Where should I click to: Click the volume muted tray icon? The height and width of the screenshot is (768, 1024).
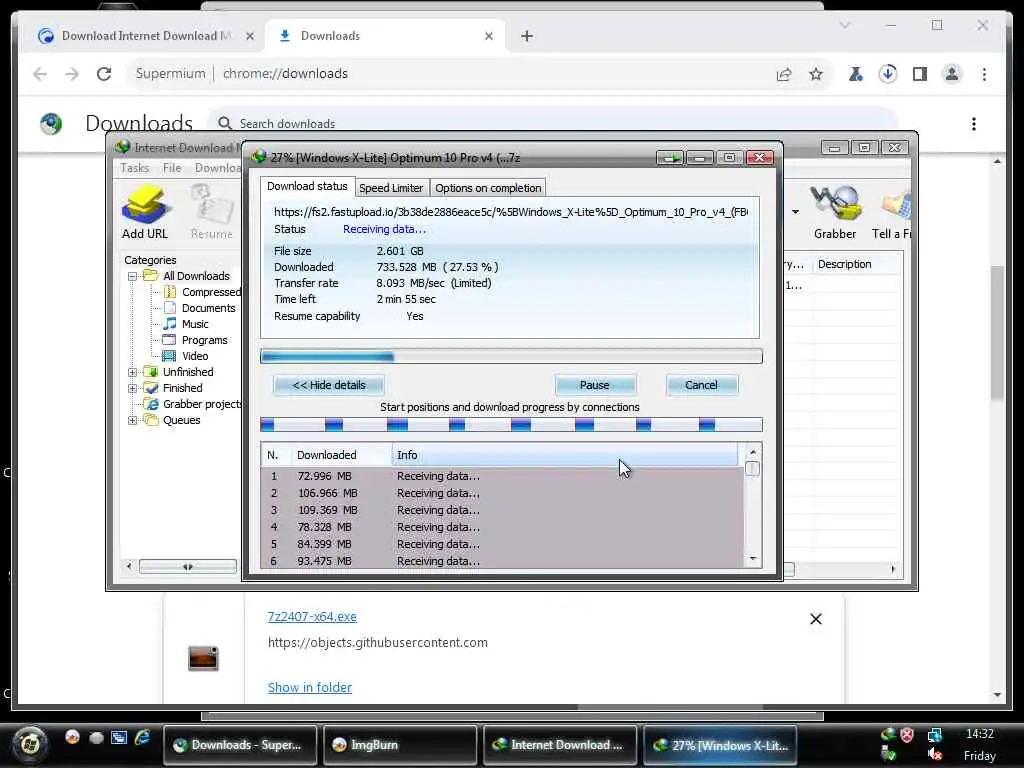click(935, 754)
